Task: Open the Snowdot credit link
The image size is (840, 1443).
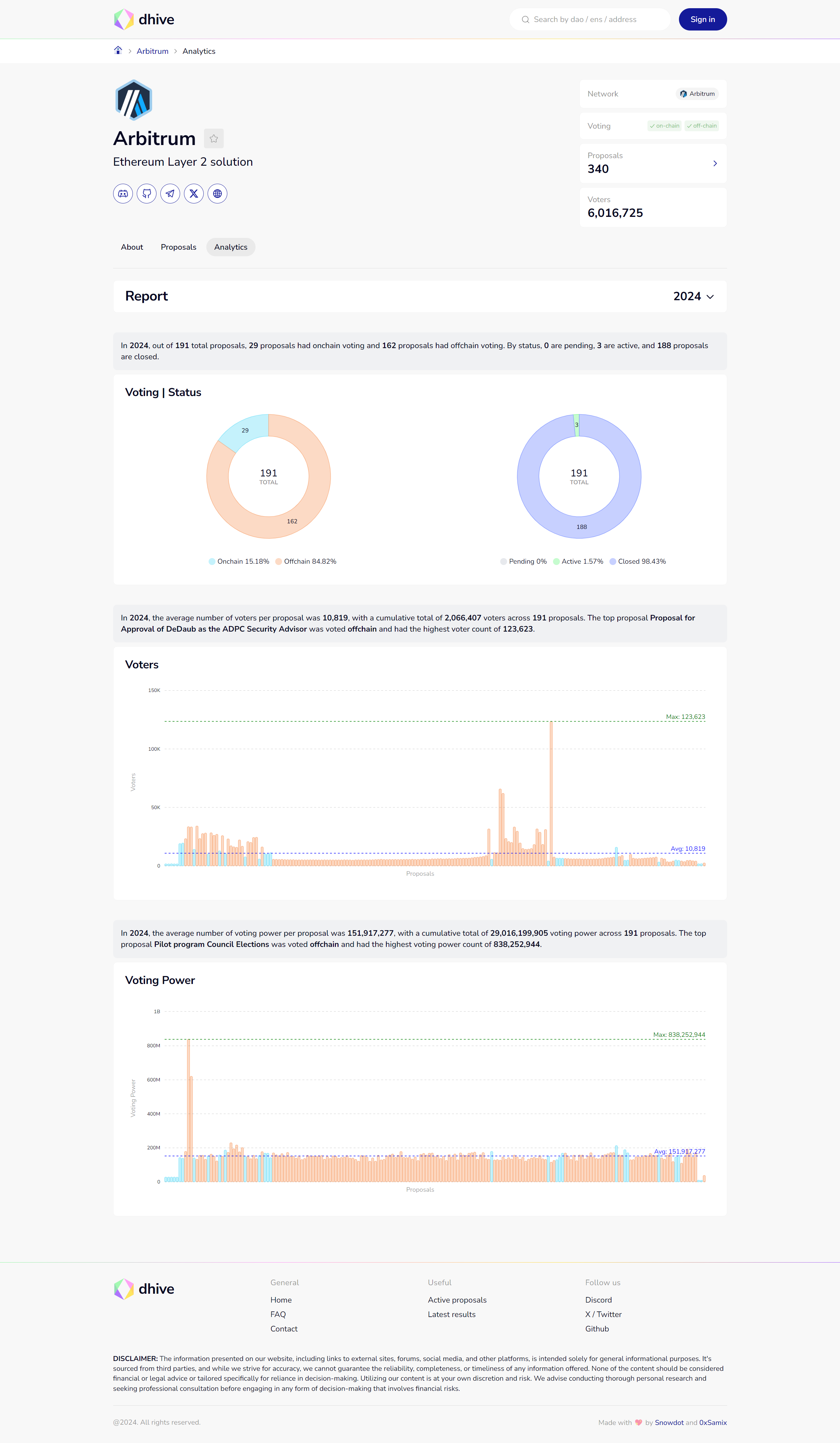Action: pyautogui.click(x=669, y=1422)
